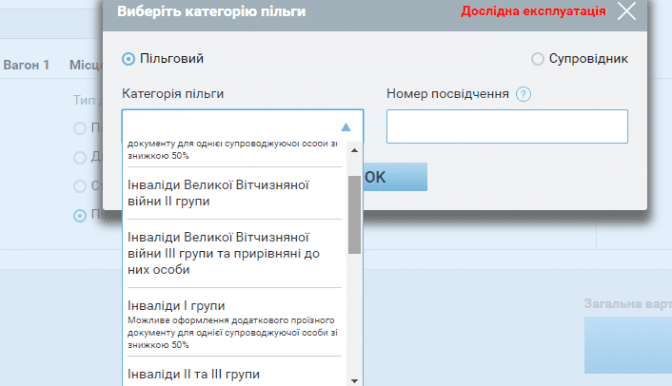
Task: Open the Вагон 1 tab in background page
Action: 26,65
